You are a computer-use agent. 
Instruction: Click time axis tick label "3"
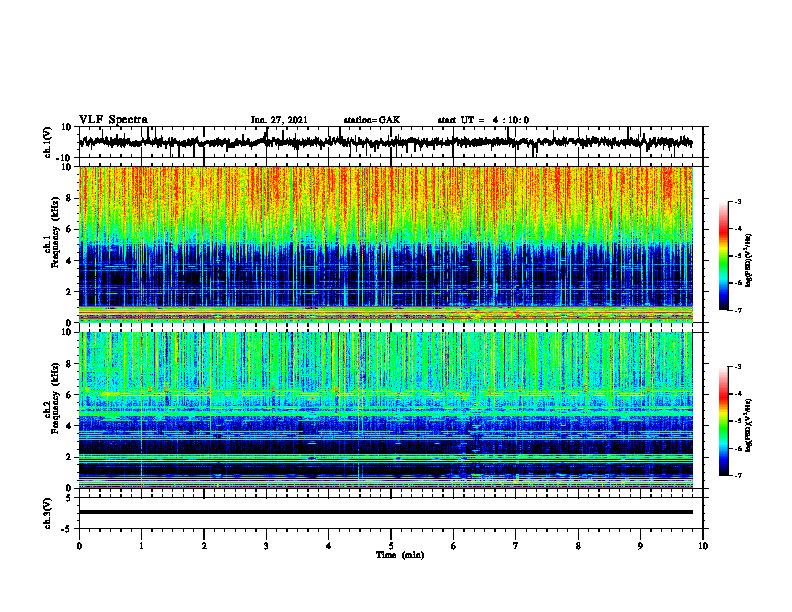click(266, 546)
